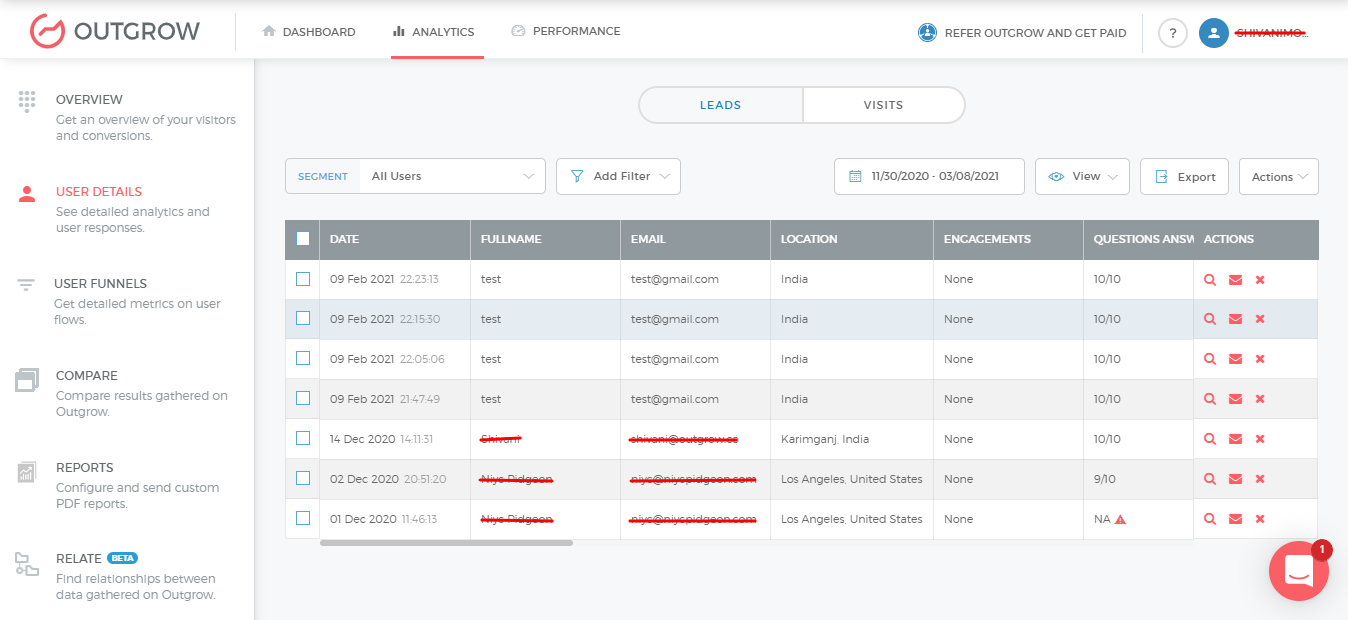
Task: Expand the View dropdown
Action: point(1082,176)
